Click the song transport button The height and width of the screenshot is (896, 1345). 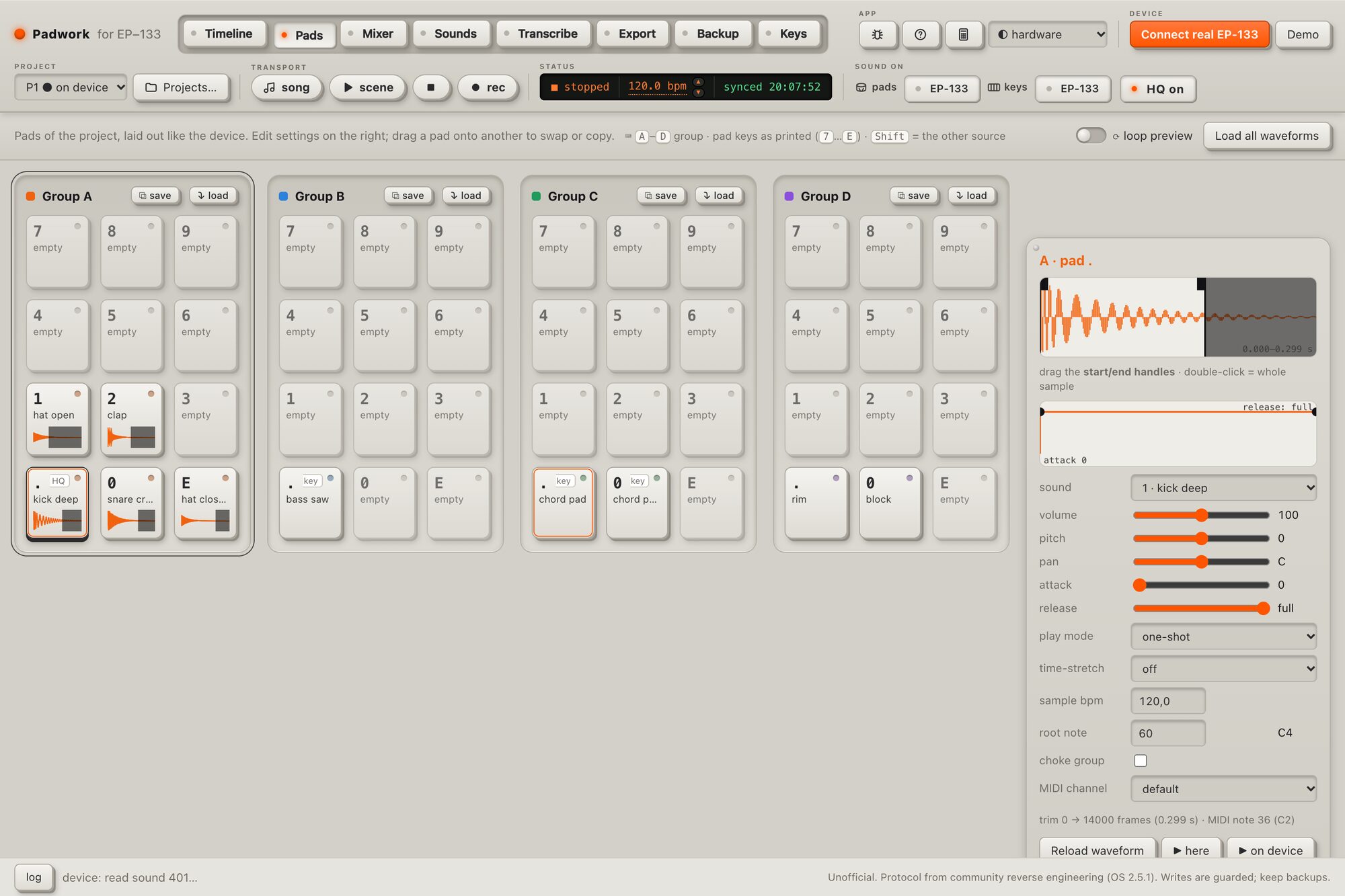tap(286, 87)
